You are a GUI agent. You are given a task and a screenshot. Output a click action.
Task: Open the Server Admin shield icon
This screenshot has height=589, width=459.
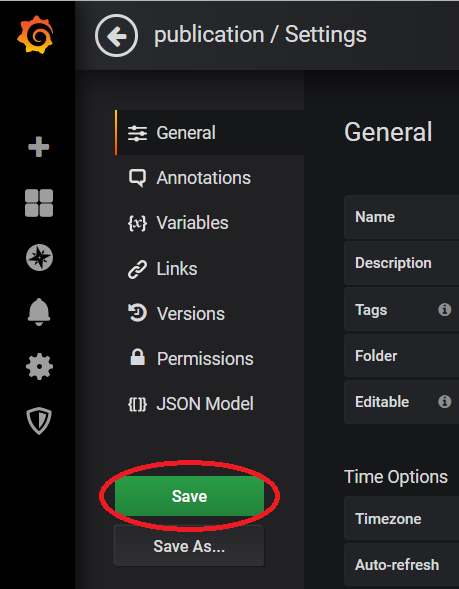[x=39, y=420]
